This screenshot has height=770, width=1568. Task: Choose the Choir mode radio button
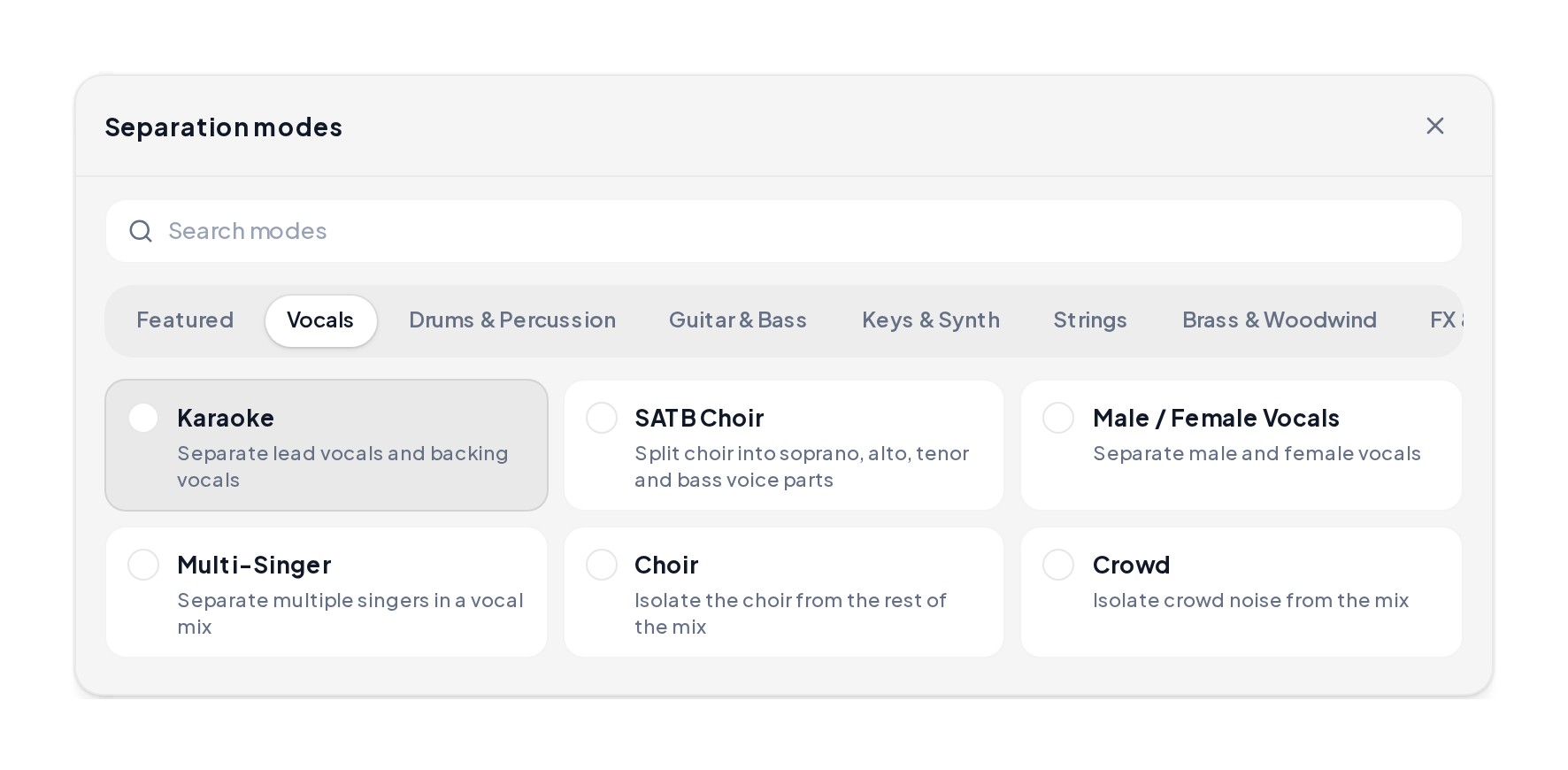602,565
